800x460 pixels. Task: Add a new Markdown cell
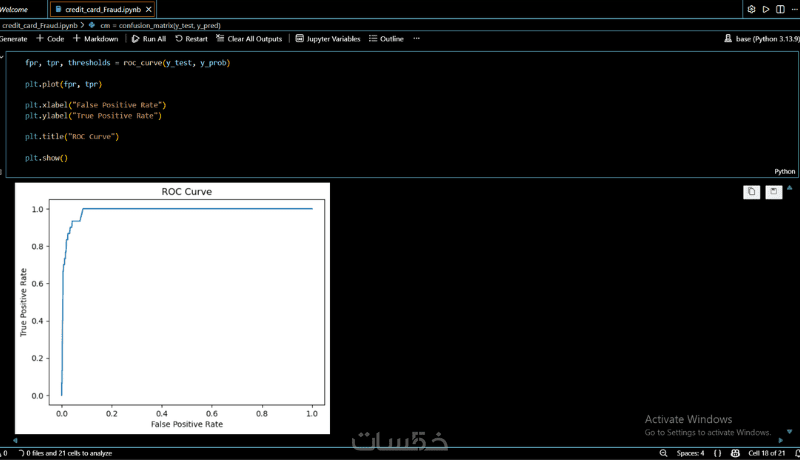tap(95, 39)
